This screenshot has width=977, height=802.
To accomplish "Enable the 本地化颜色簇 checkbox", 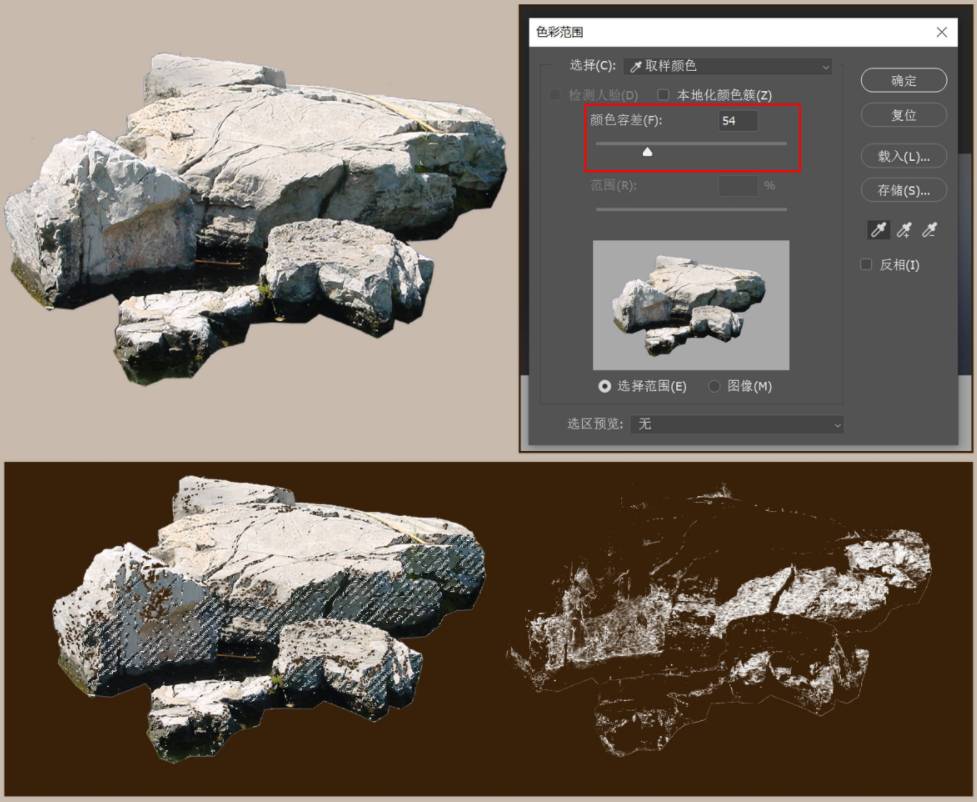I will [x=663, y=95].
